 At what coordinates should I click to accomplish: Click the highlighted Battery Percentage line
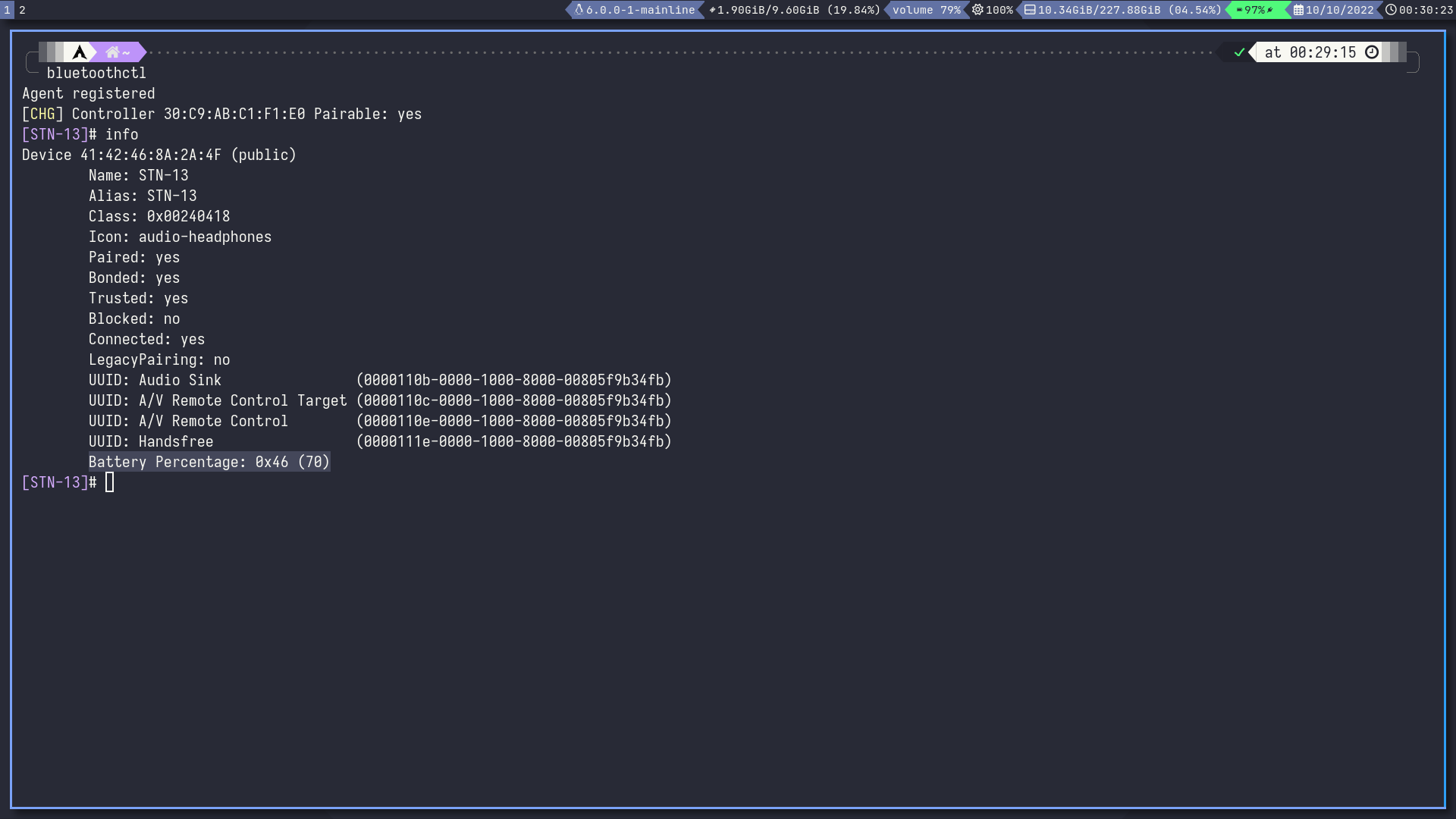pos(209,462)
